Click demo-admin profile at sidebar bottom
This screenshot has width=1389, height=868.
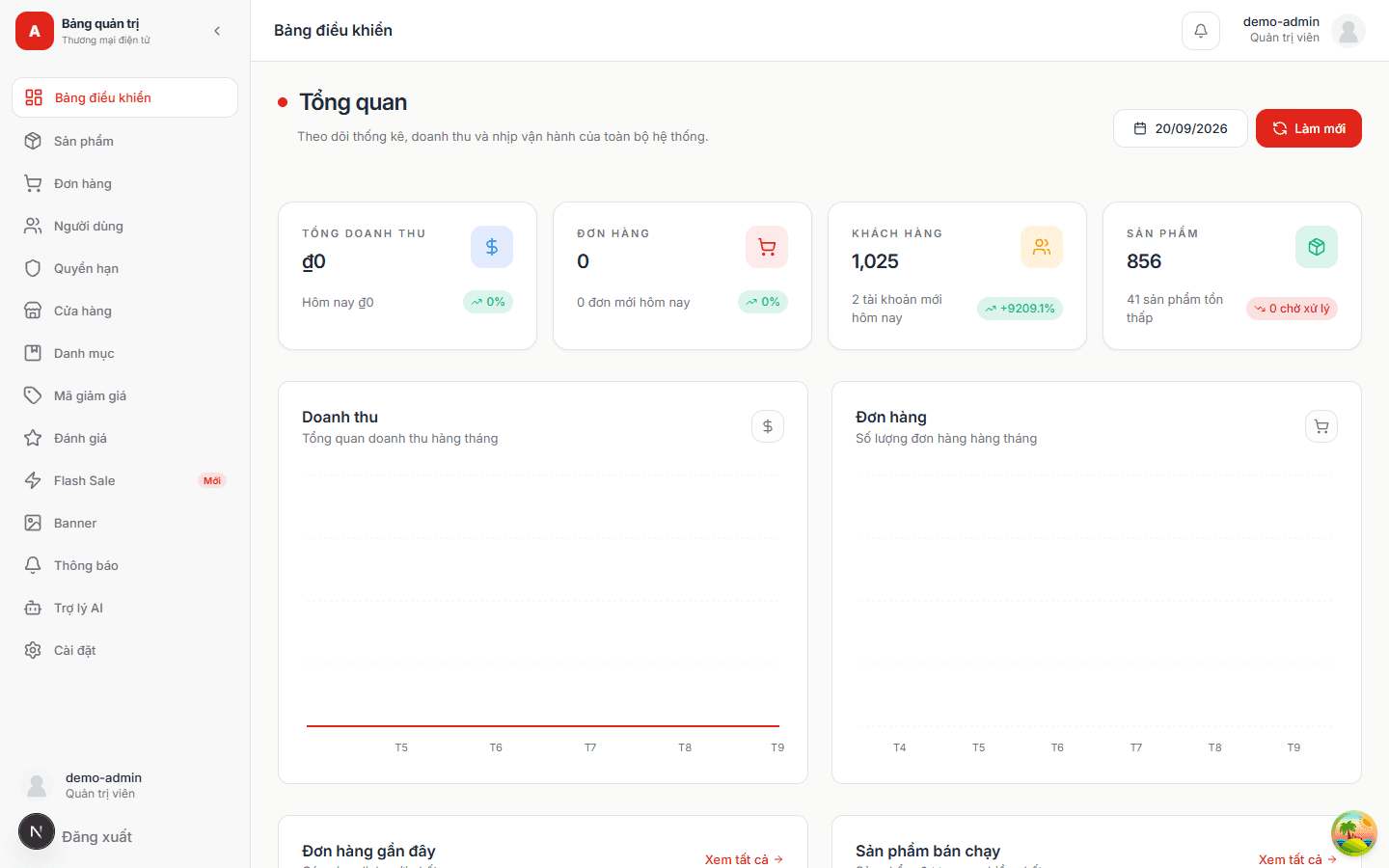click(103, 785)
